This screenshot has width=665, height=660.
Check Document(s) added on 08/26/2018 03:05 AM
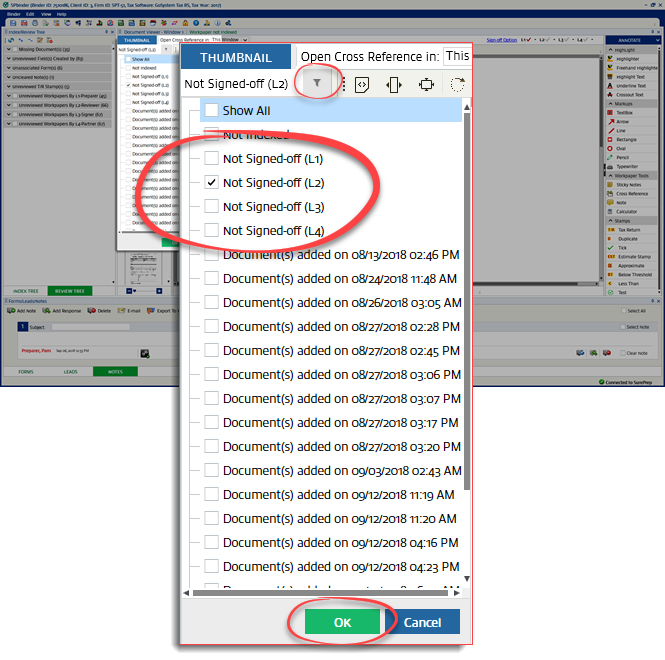point(211,302)
